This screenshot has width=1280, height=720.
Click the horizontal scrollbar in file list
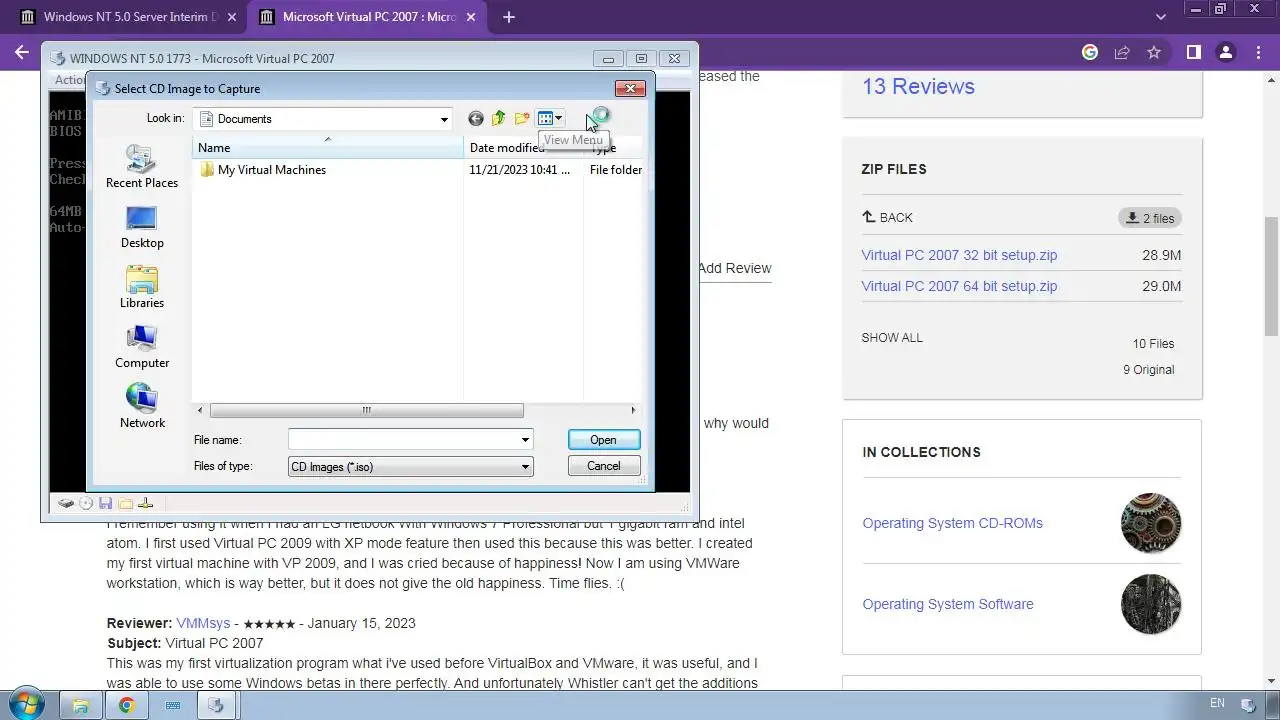coord(366,410)
